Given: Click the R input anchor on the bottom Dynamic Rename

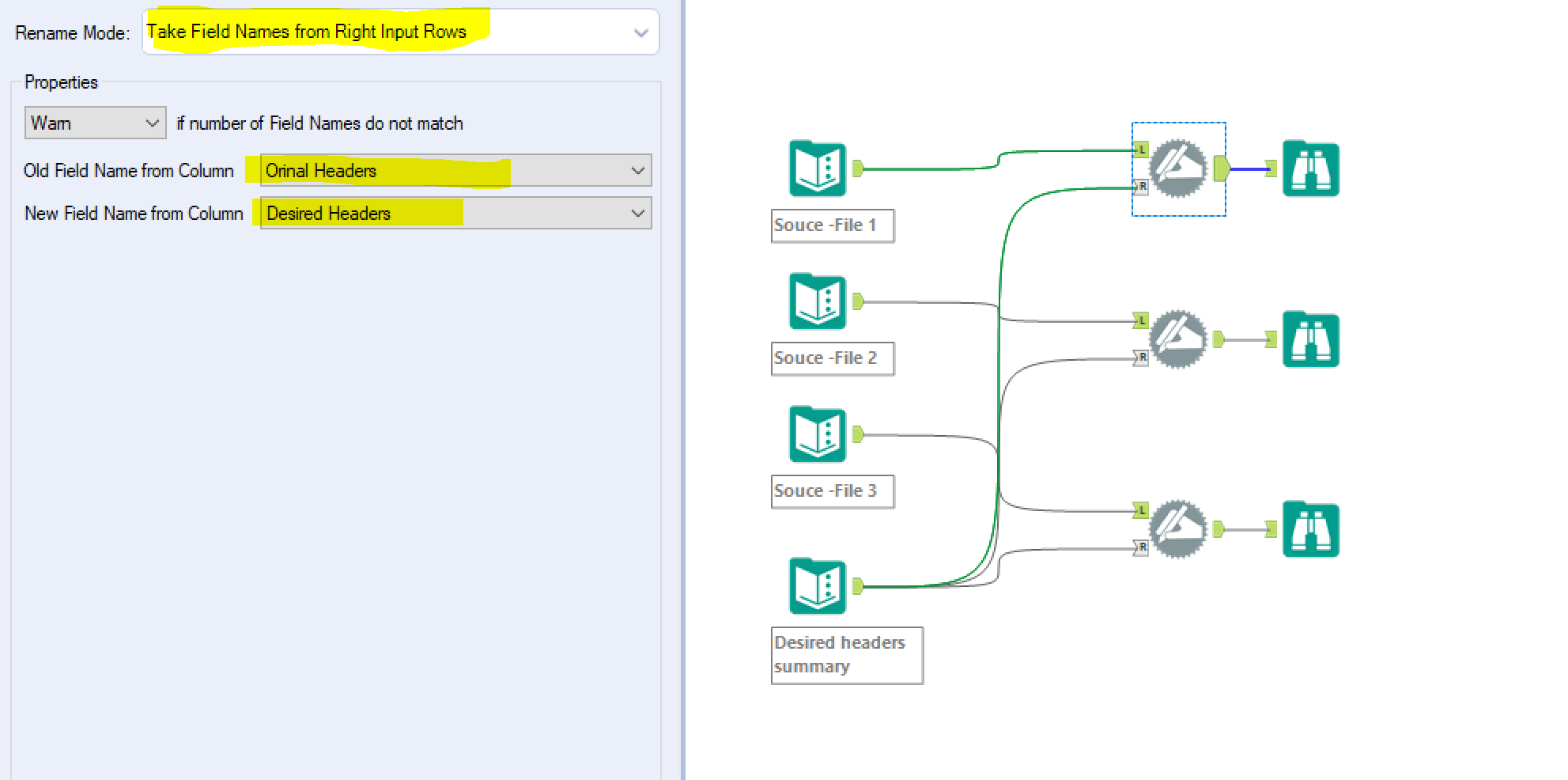Looking at the screenshot, I should click(x=1141, y=547).
